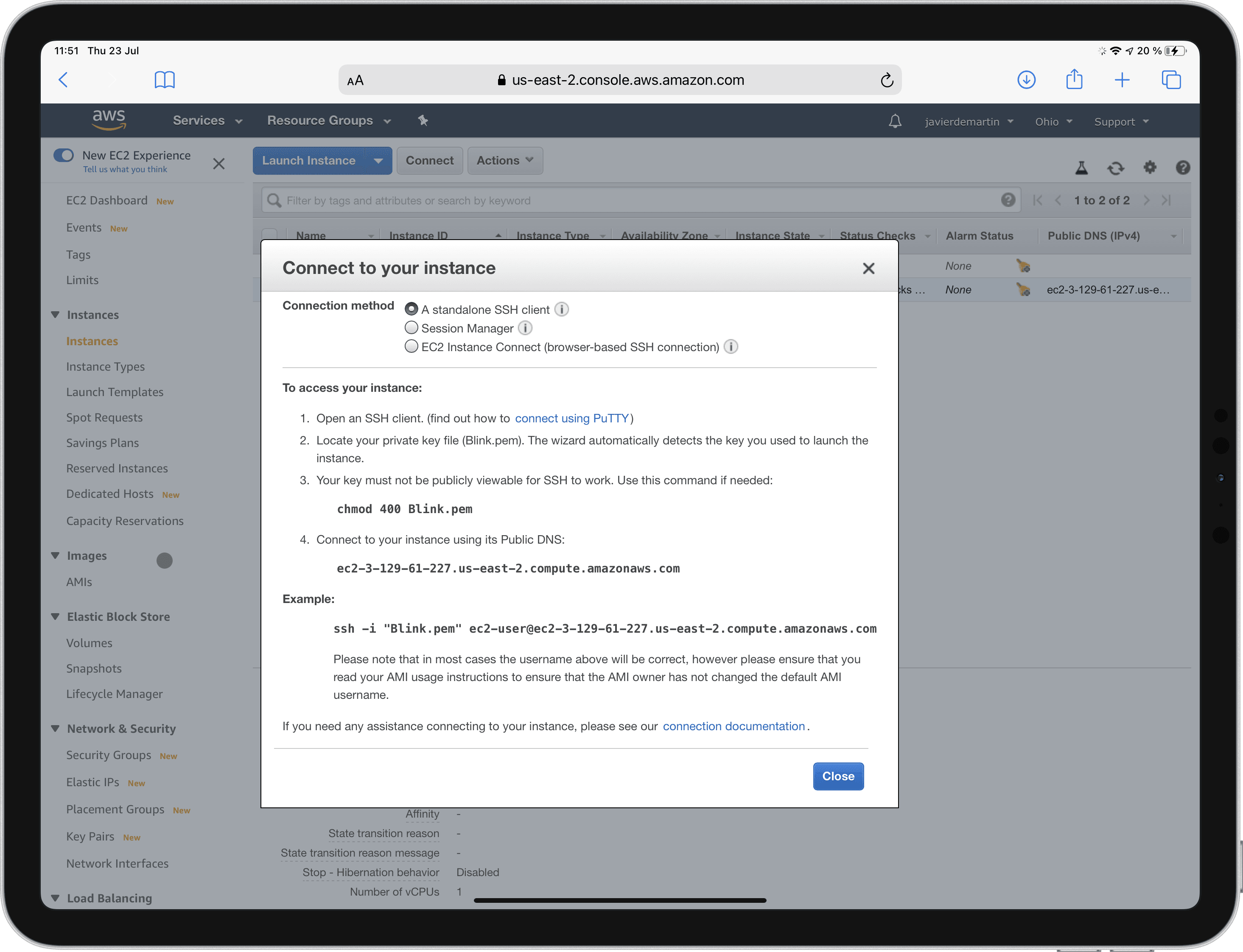The height and width of the screenshot is (952, 1243).
Task: Open Instance Types in sidebar
Action: (106, 367)
